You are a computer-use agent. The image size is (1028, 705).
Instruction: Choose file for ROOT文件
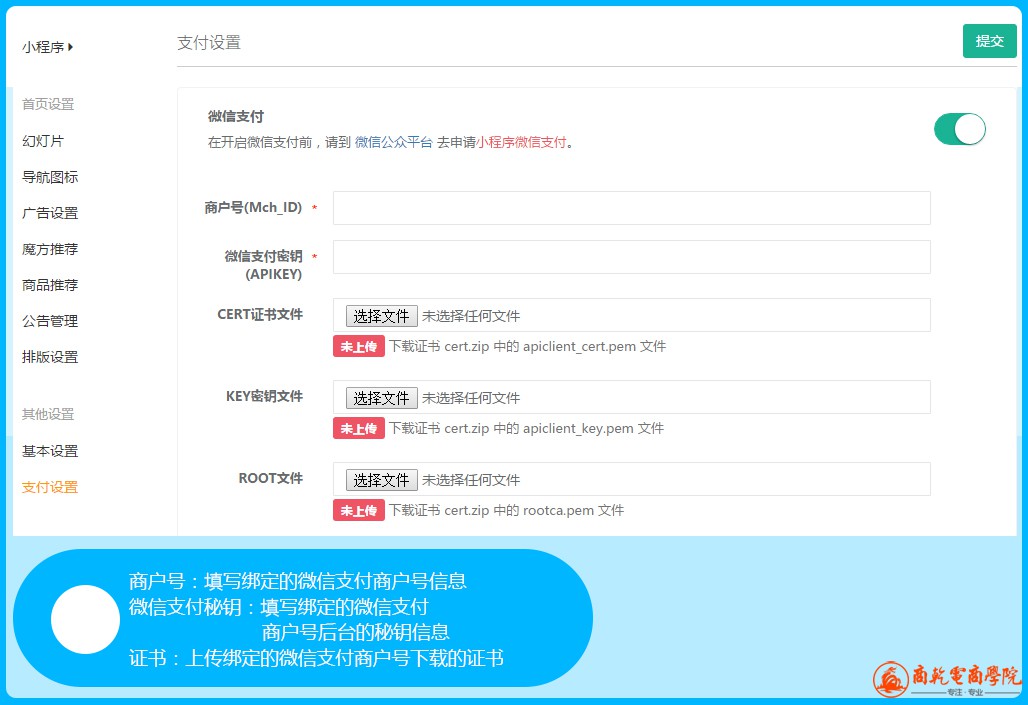pos(382,480)
